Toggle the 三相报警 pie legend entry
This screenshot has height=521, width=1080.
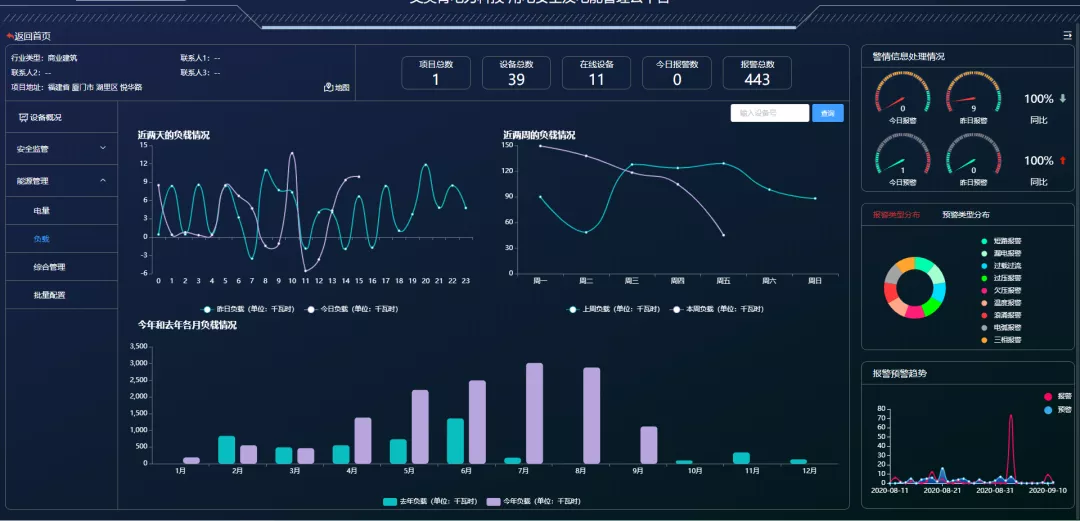(1001, 340)
